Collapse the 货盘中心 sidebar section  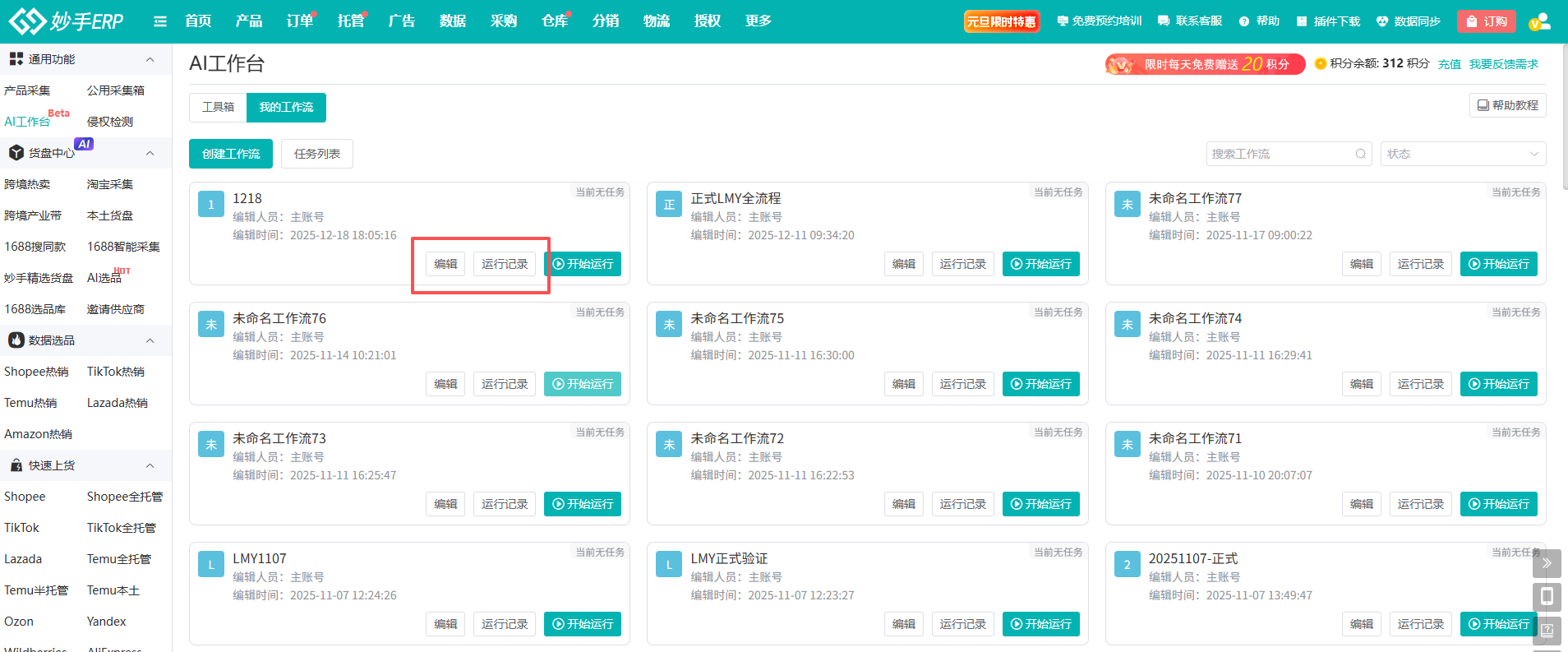[x=150, y=153]
